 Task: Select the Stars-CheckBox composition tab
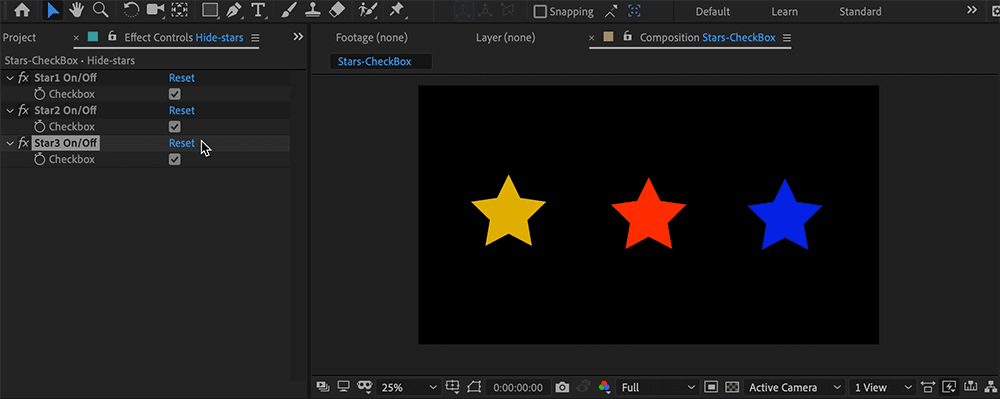(380, 62)
